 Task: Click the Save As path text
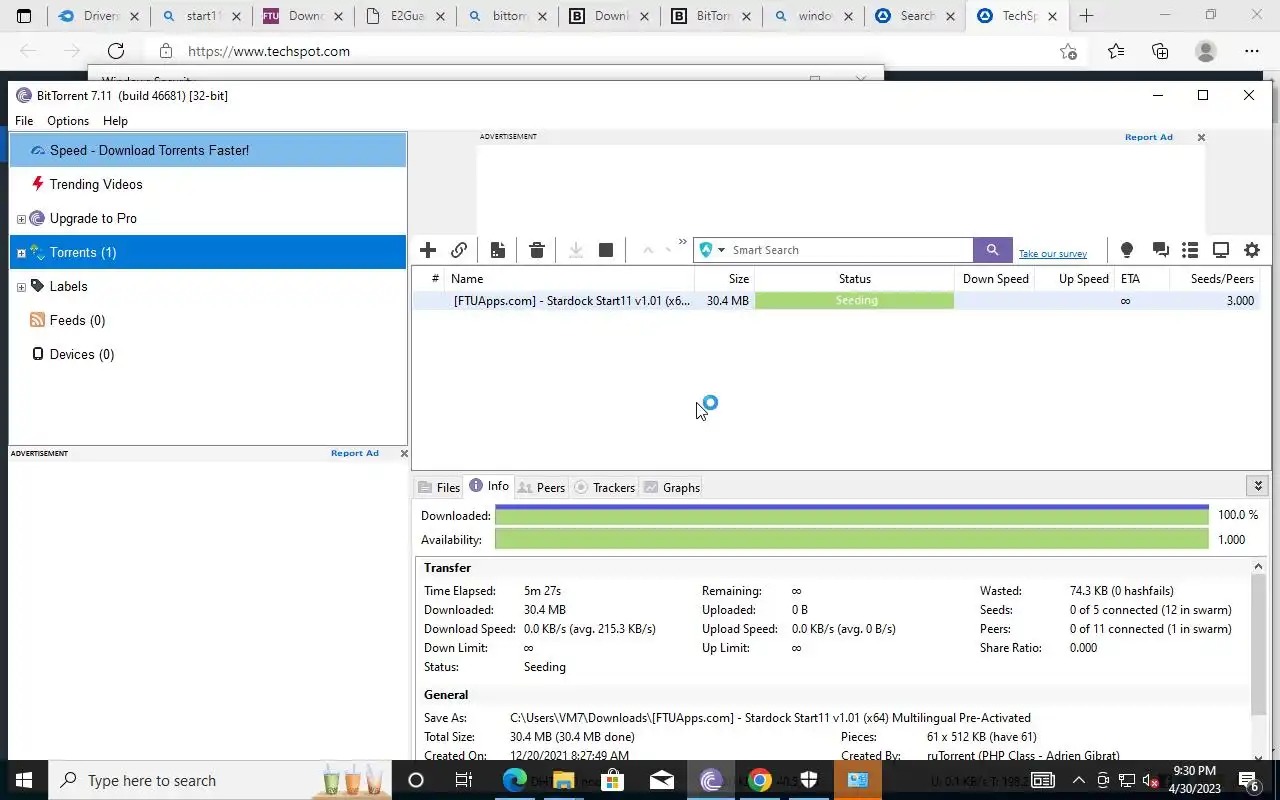770,718
